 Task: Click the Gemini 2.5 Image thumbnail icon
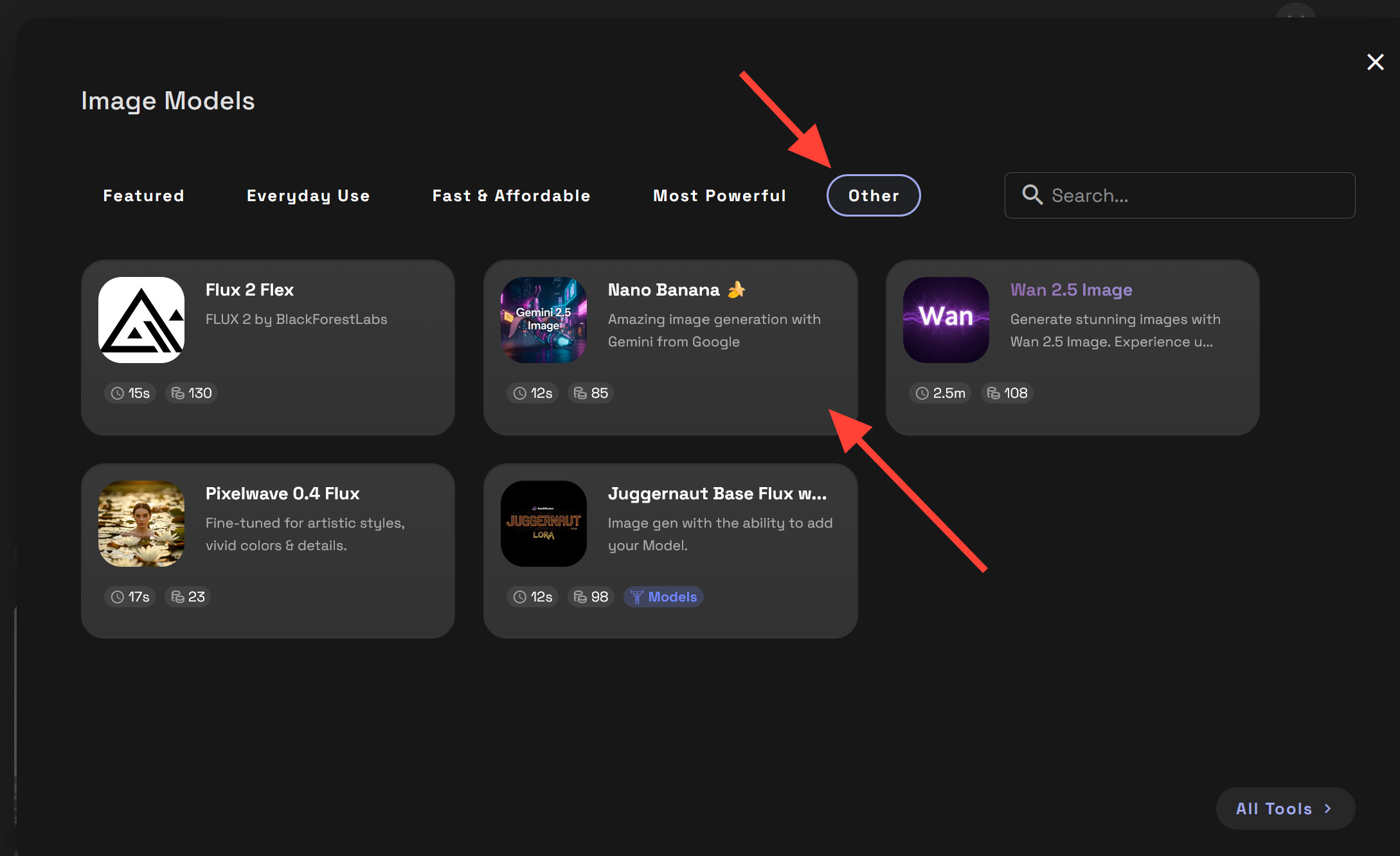[x=544, y=320]
